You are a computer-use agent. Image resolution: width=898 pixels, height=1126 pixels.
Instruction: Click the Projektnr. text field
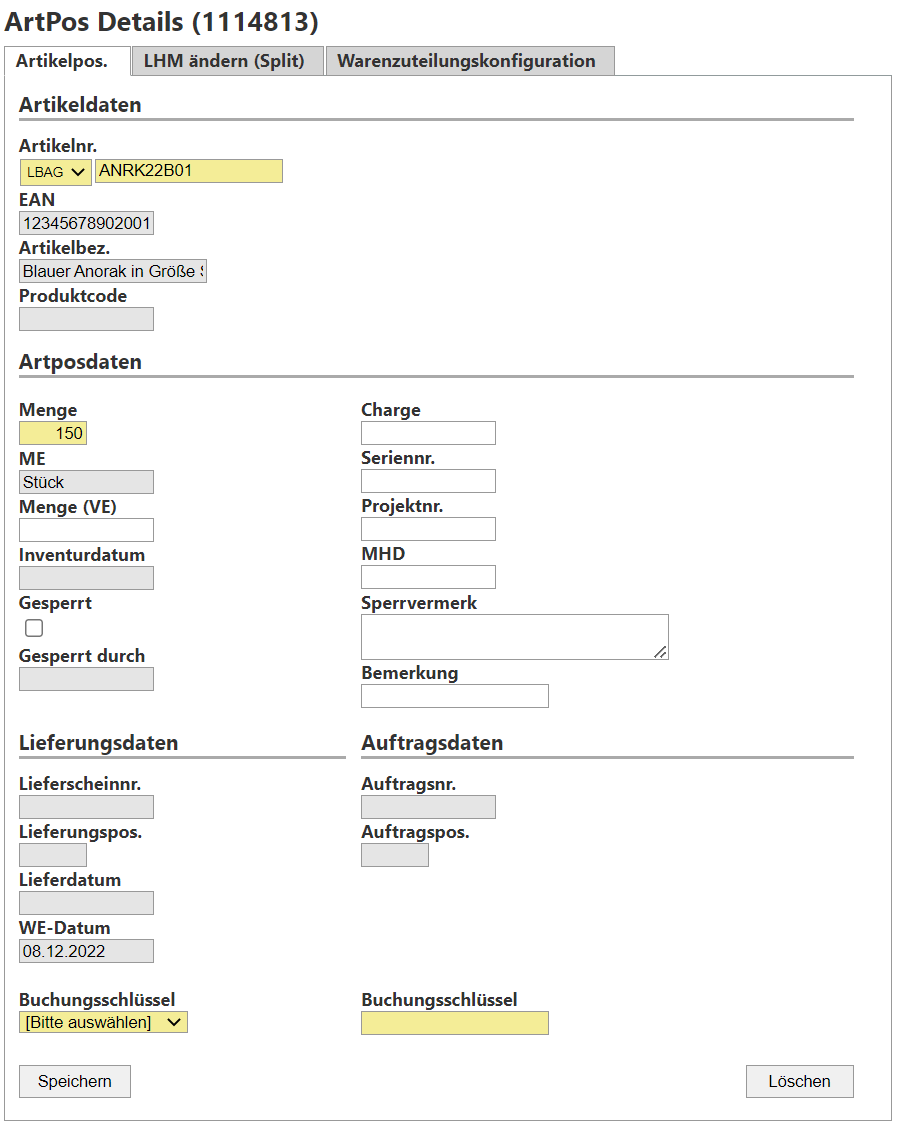pyautogui.click(x=428, y=529)
